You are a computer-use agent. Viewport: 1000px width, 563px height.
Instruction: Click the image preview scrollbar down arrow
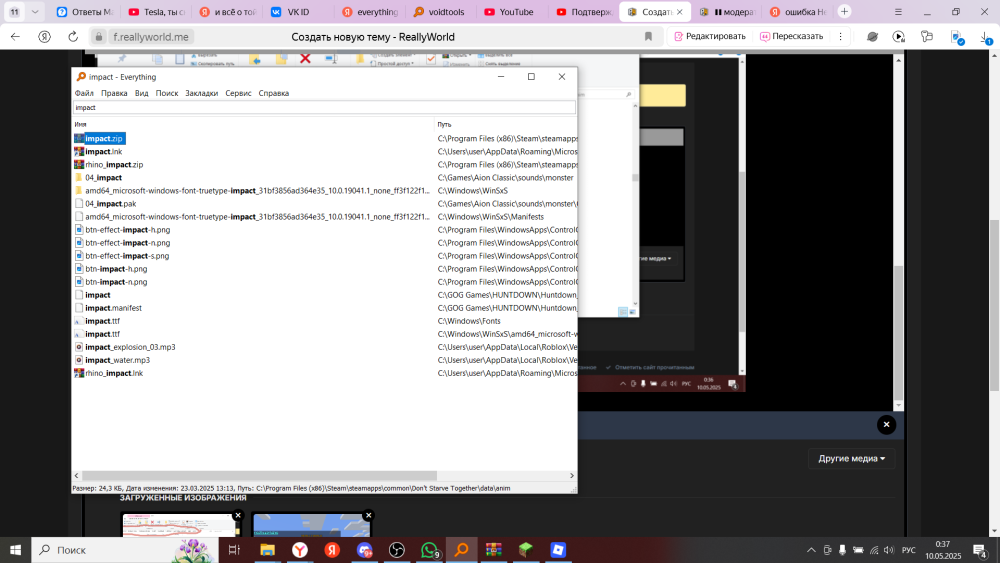point(899,406)
